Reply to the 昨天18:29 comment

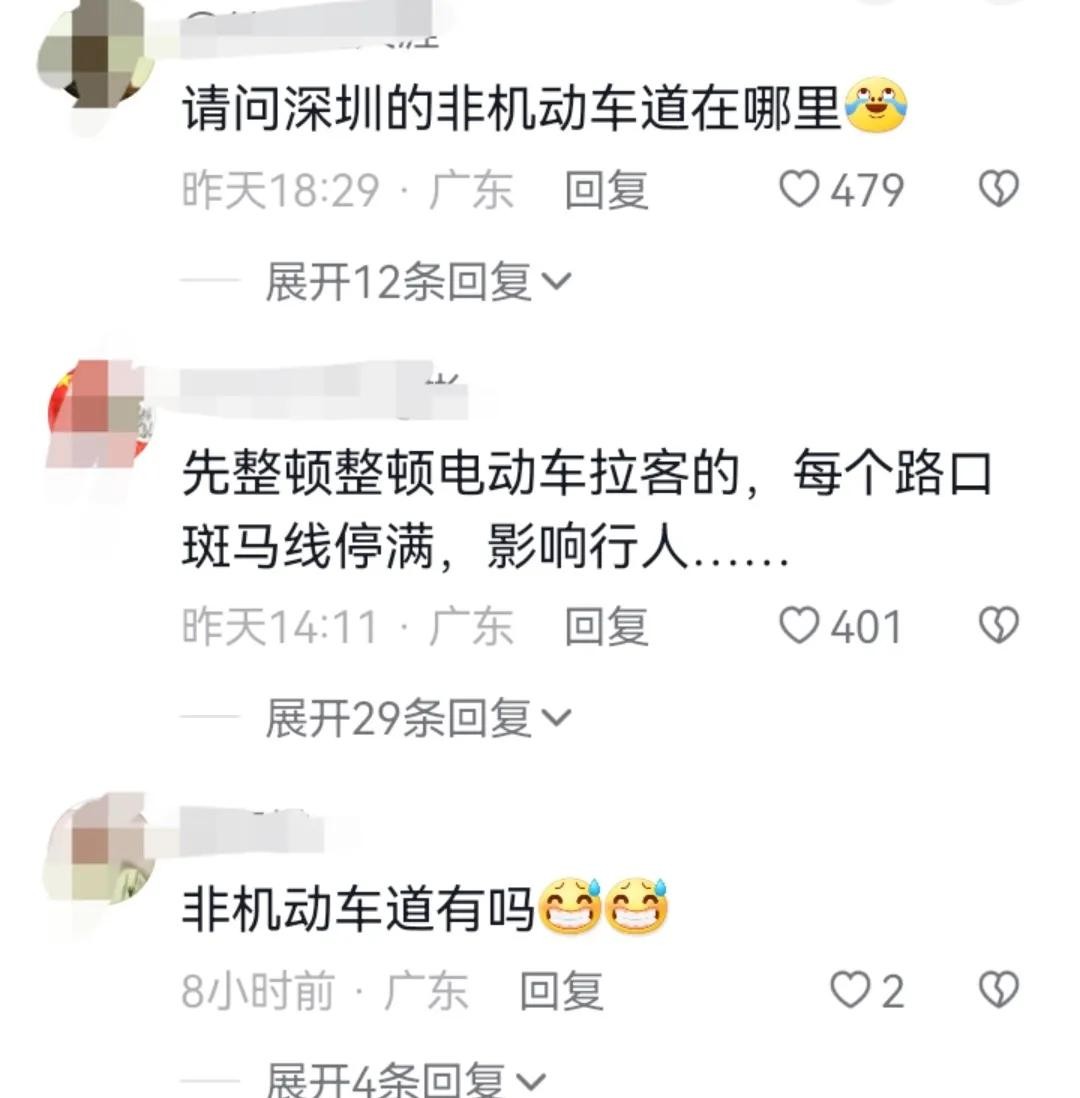click(607, 190)
